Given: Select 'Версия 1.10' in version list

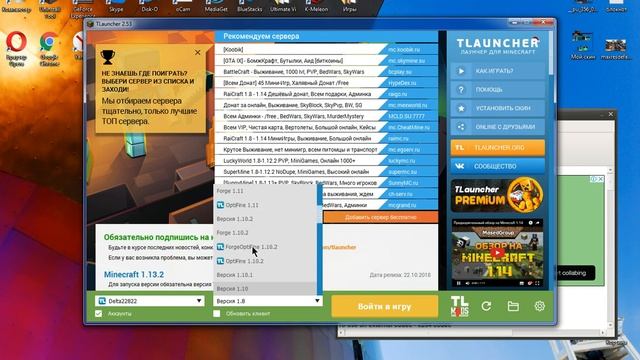Looking at the screenshot, I should click(265, 289).
